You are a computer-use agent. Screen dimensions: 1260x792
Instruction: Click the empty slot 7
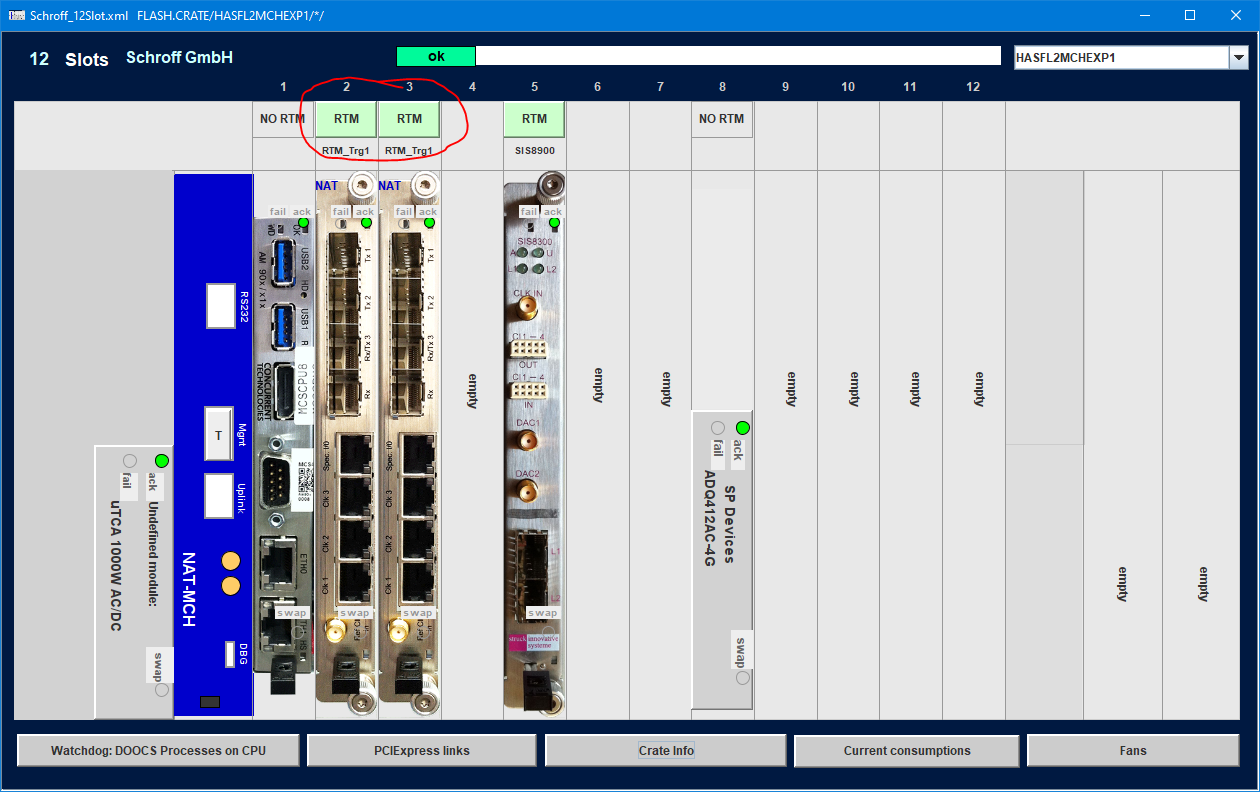click(x=666, y=389)
